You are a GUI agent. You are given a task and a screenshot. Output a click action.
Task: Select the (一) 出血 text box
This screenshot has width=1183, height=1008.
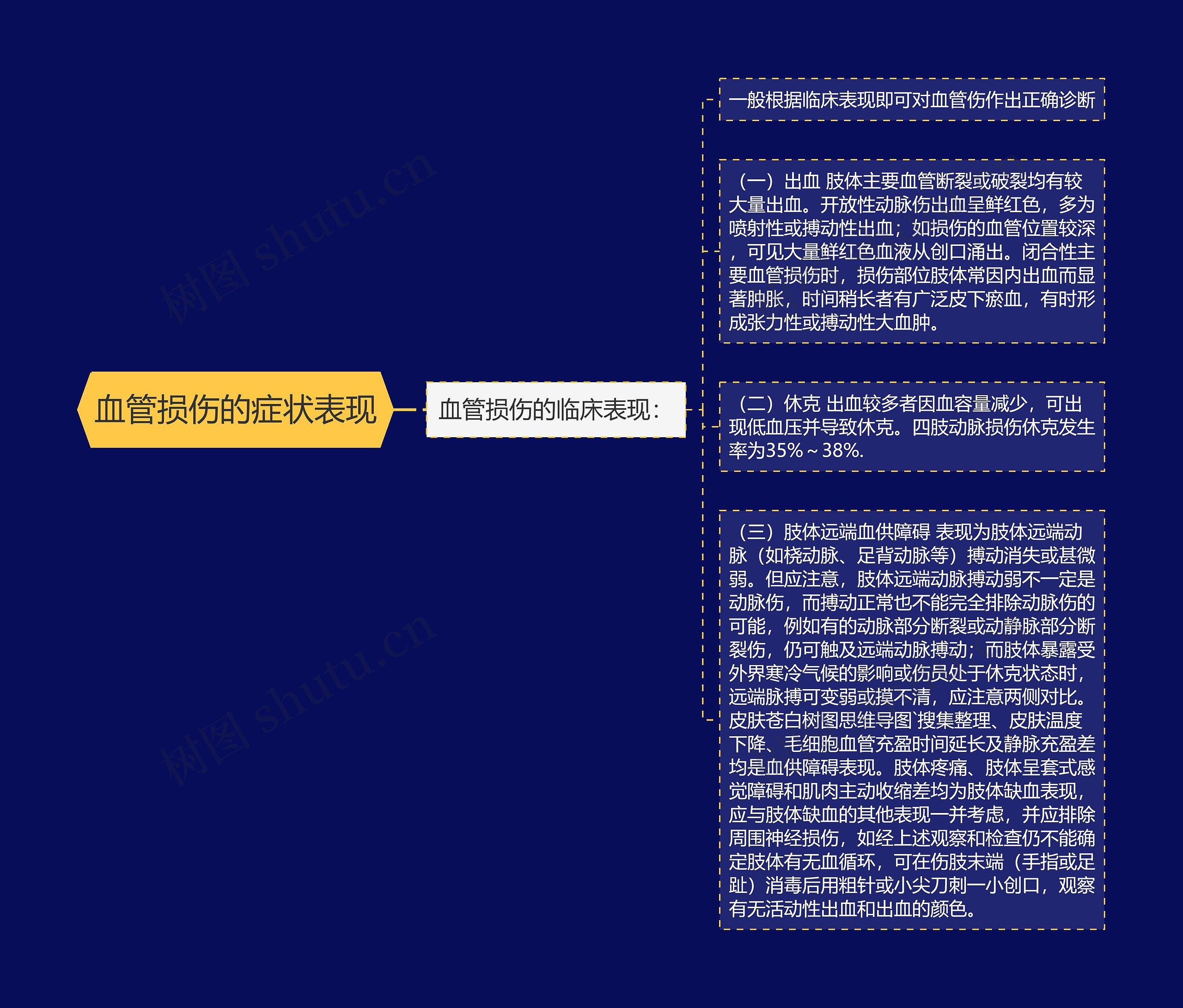pyautogui.click(x=912, y=251)
